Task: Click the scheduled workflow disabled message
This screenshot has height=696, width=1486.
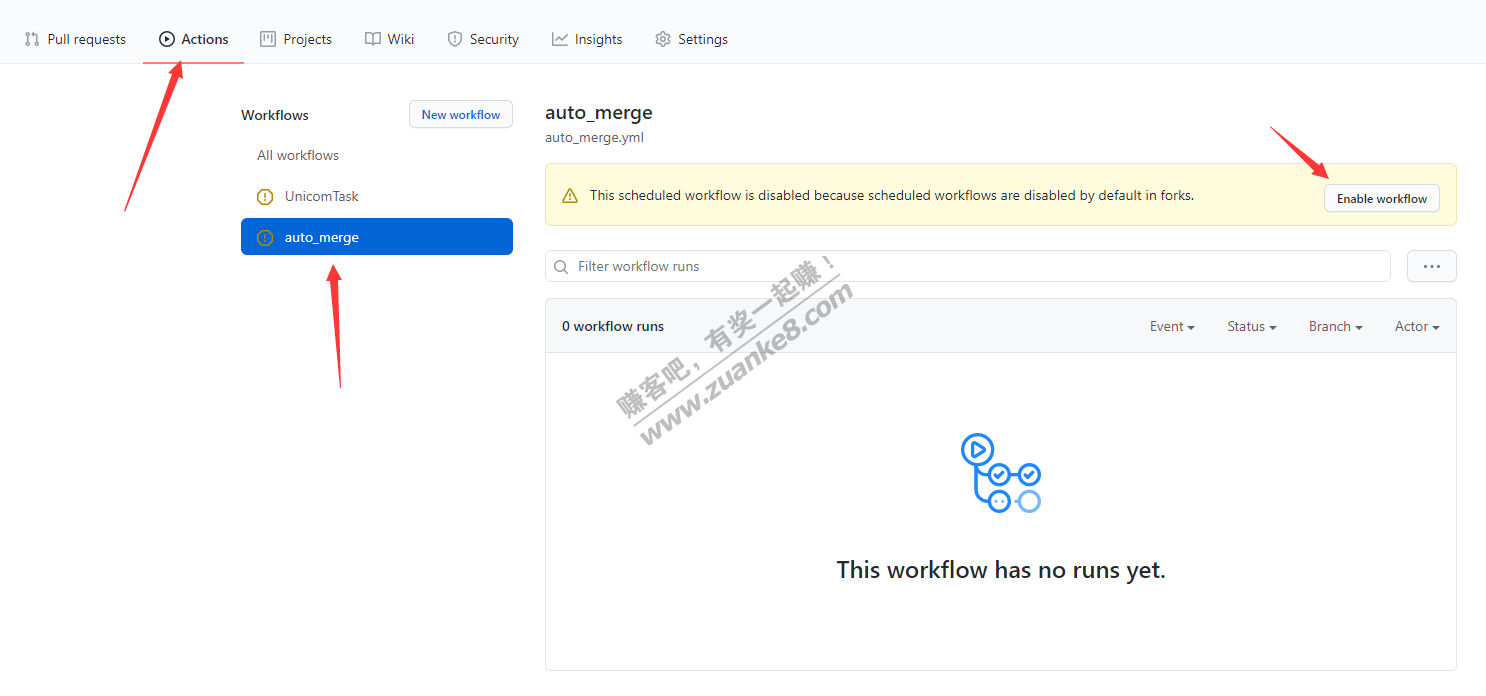Action: pos(892,195)
